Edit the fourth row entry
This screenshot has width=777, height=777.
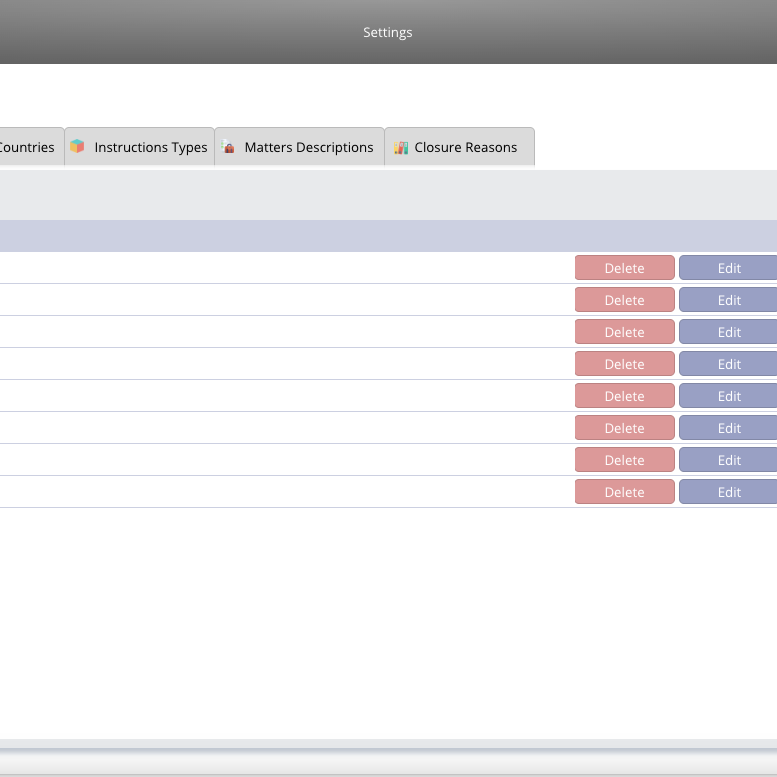point(728,364)
